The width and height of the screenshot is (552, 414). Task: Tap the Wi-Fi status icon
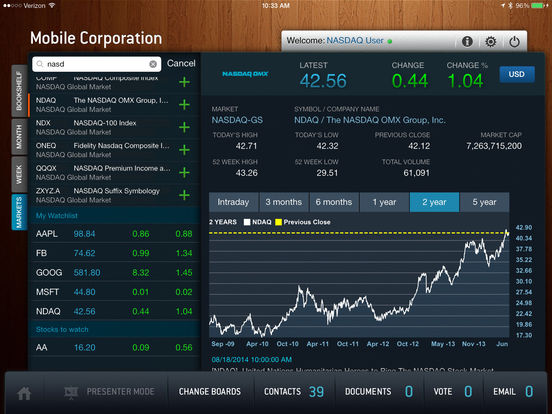click(52, 6)
